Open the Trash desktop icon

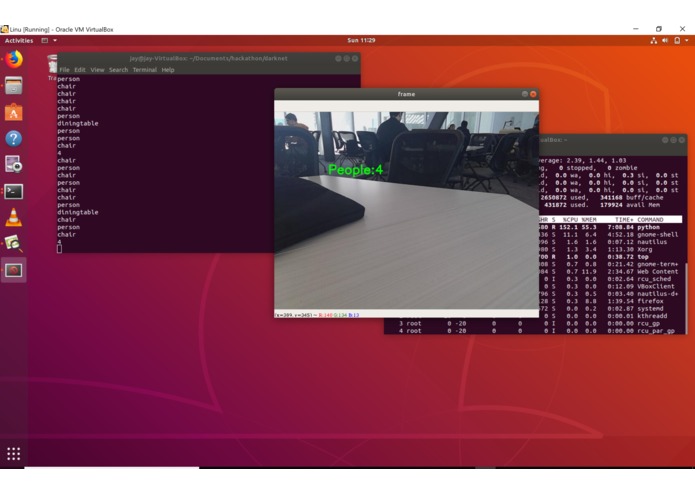tap(52, 66)
